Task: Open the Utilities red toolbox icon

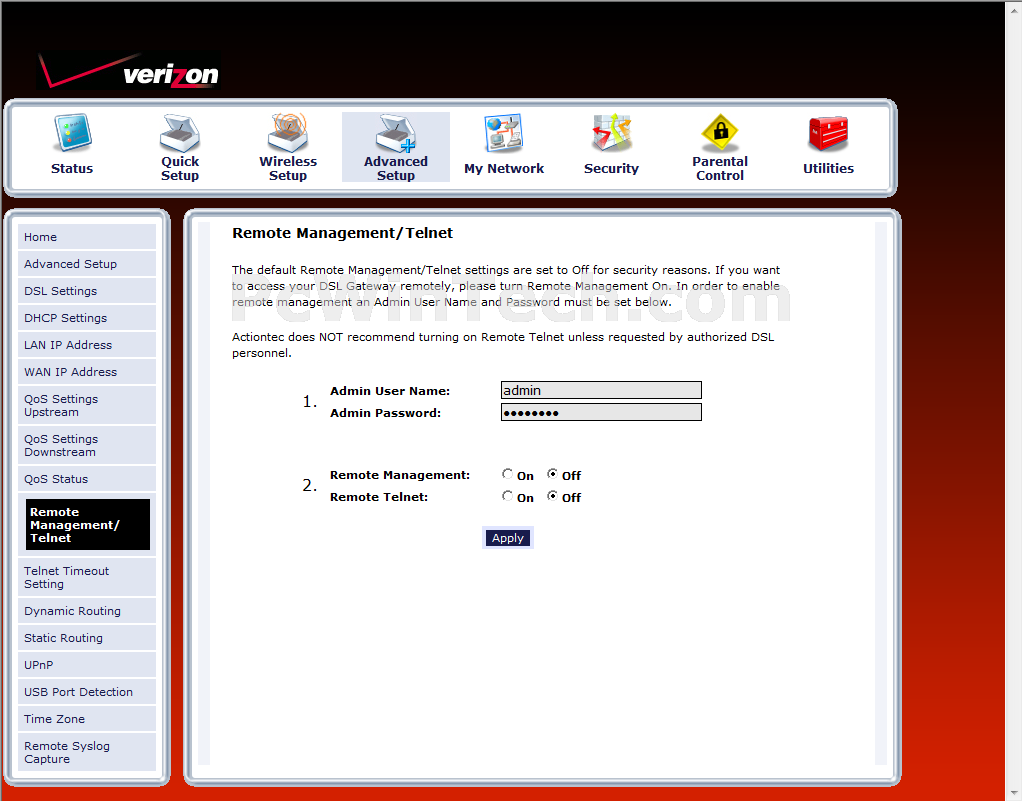Action: tap(828, 133)
